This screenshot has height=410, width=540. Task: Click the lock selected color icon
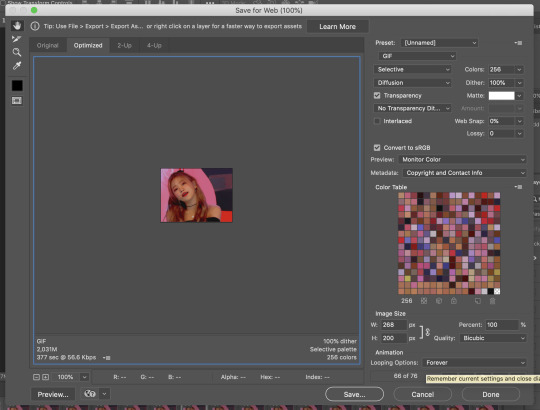click(x=454, y=301)
